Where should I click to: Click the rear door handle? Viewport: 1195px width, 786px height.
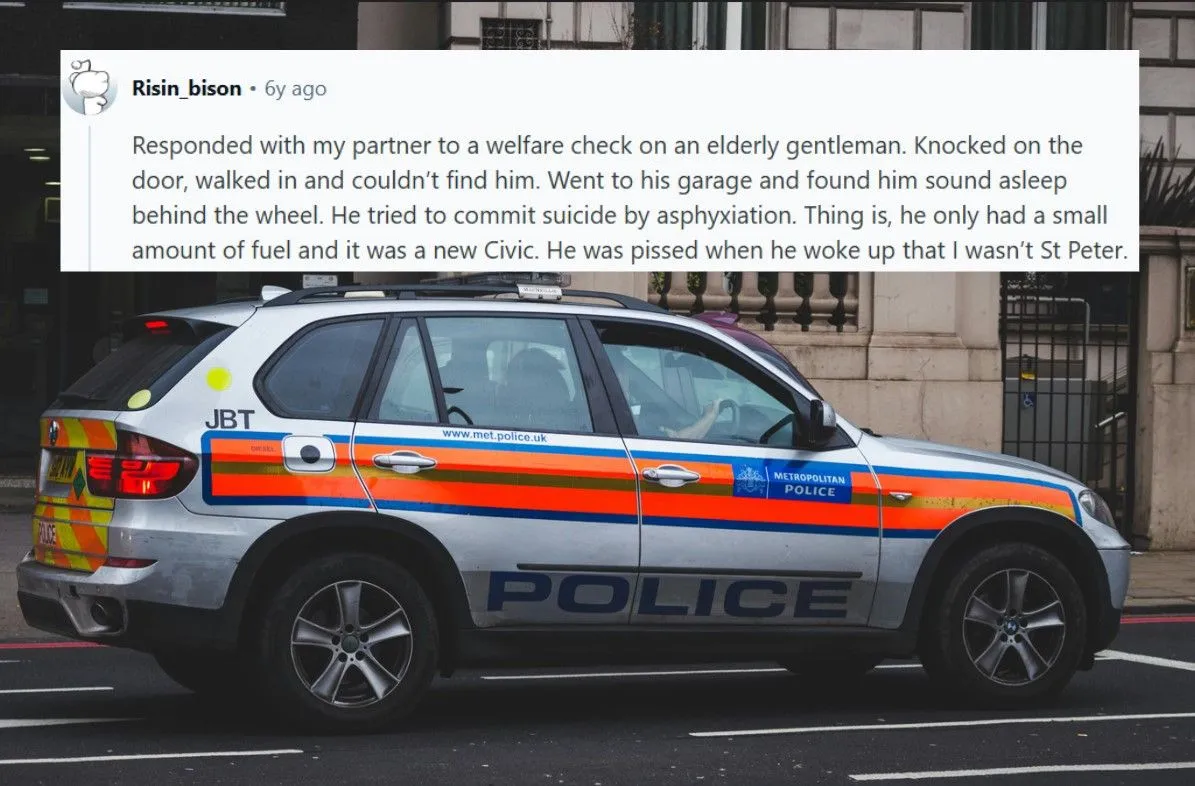pyautogui.click(x=404, y=460)
